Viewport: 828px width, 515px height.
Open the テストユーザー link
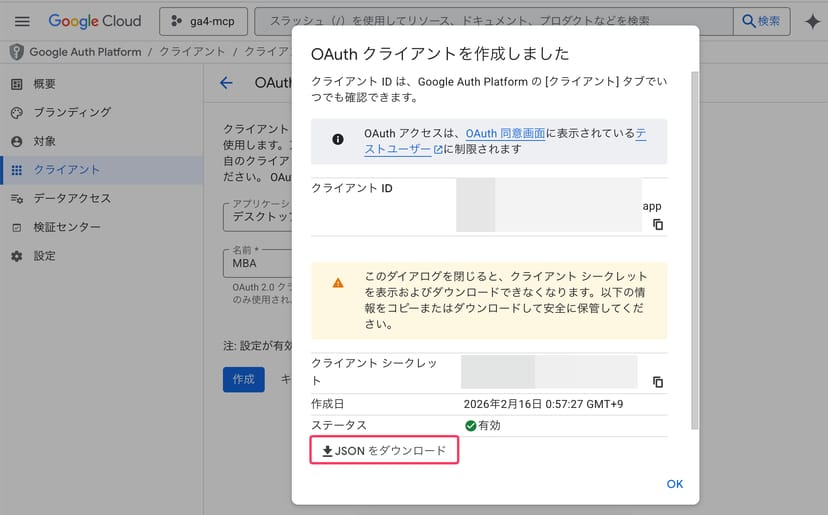coord(397,149)
